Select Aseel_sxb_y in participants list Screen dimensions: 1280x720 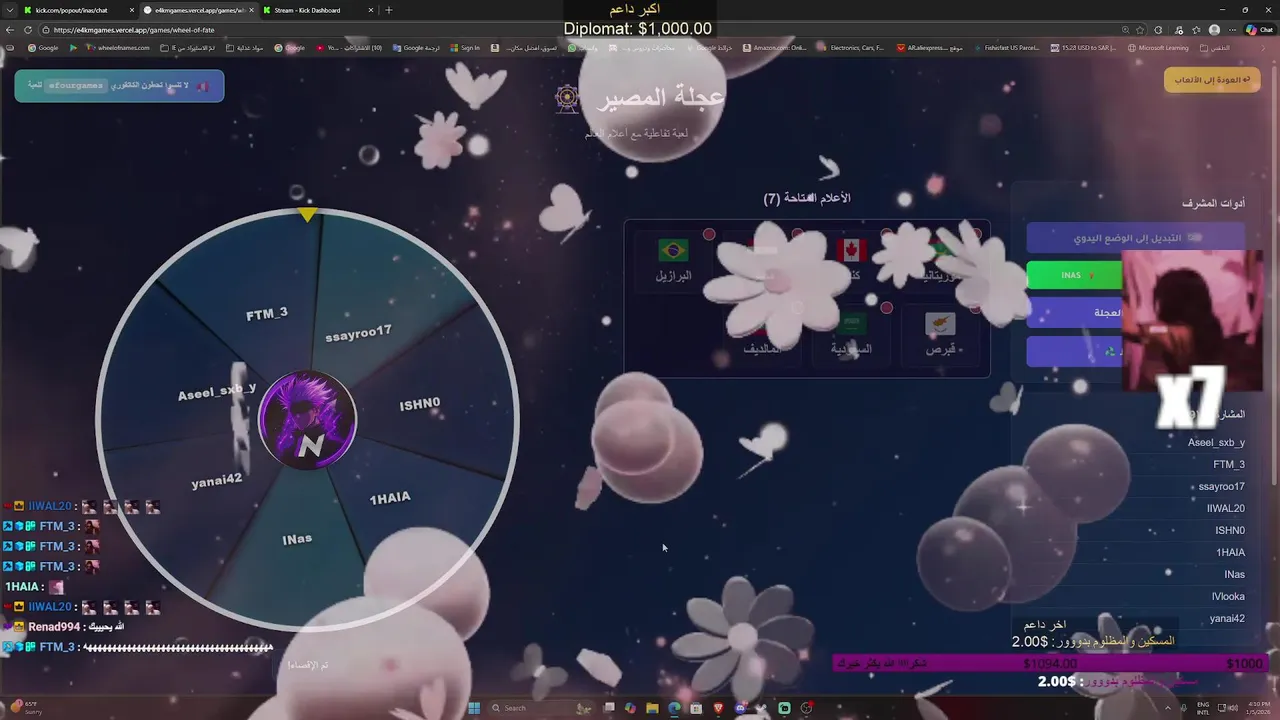[1216, 442]
